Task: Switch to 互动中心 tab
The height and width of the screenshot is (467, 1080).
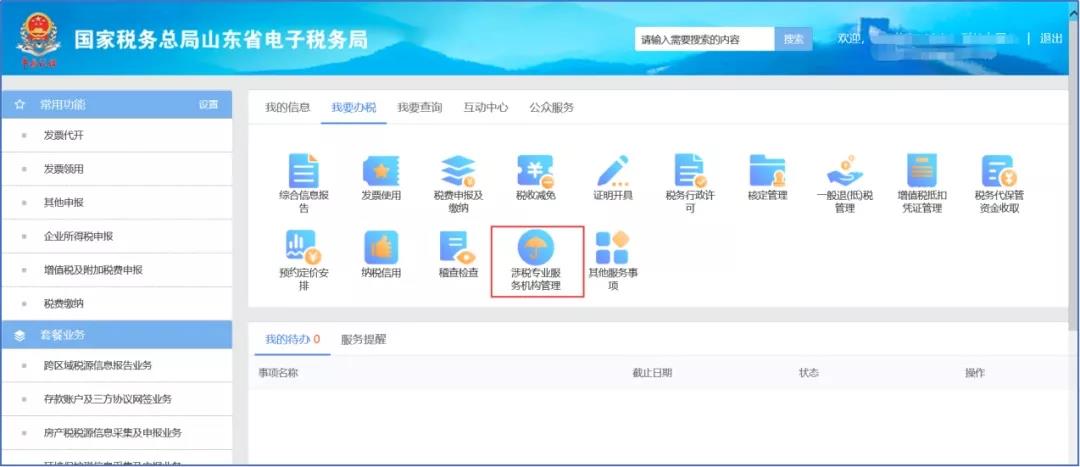Action: click(x=486, y=107)
